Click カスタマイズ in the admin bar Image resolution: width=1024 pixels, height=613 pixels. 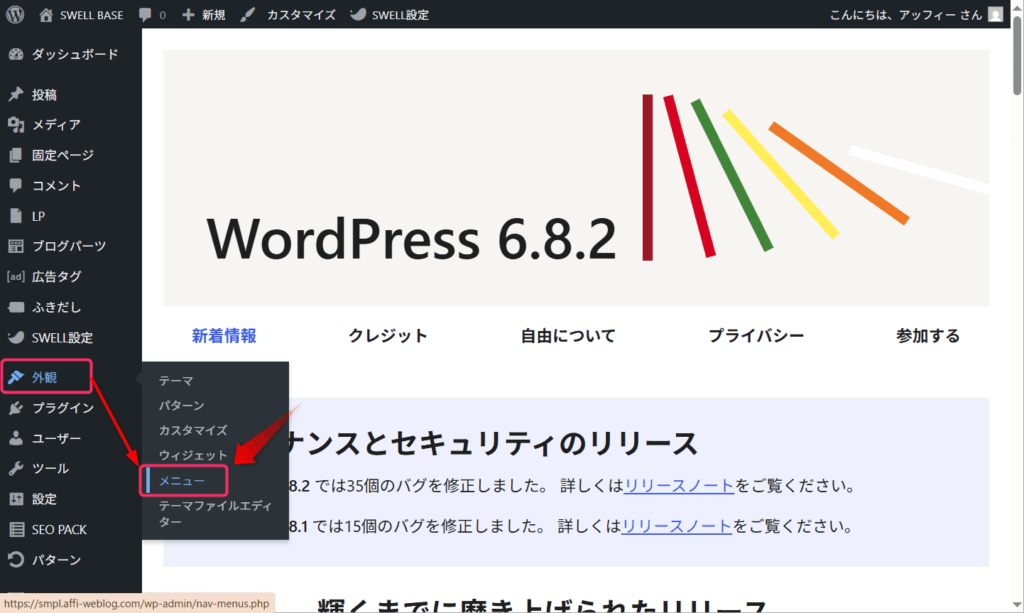pos(301,14)
